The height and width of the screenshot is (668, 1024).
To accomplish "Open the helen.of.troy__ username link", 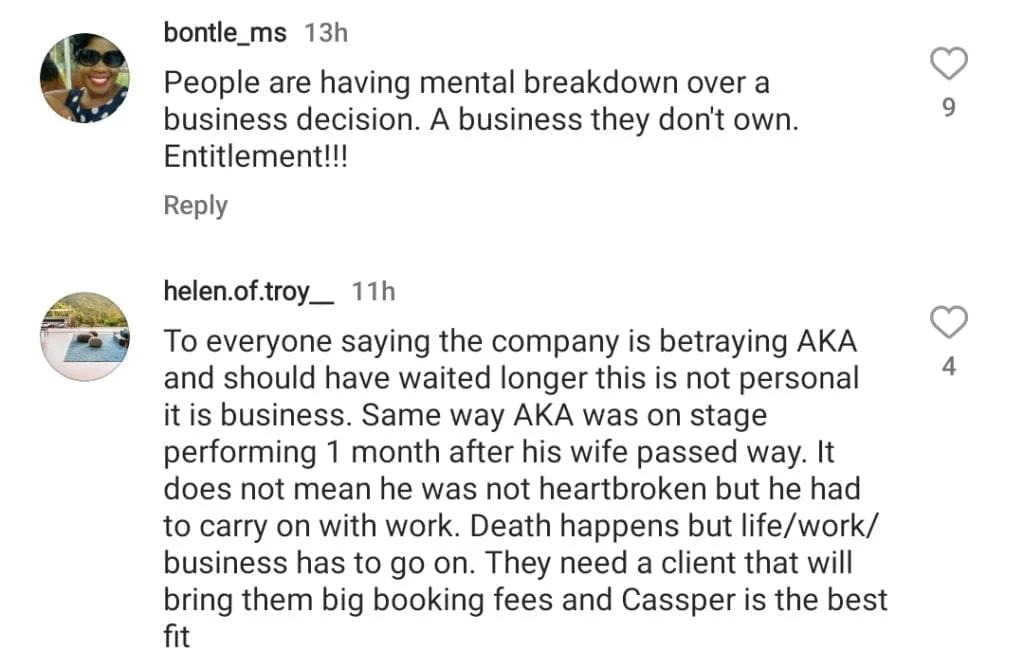I will [x=249, y=291].
